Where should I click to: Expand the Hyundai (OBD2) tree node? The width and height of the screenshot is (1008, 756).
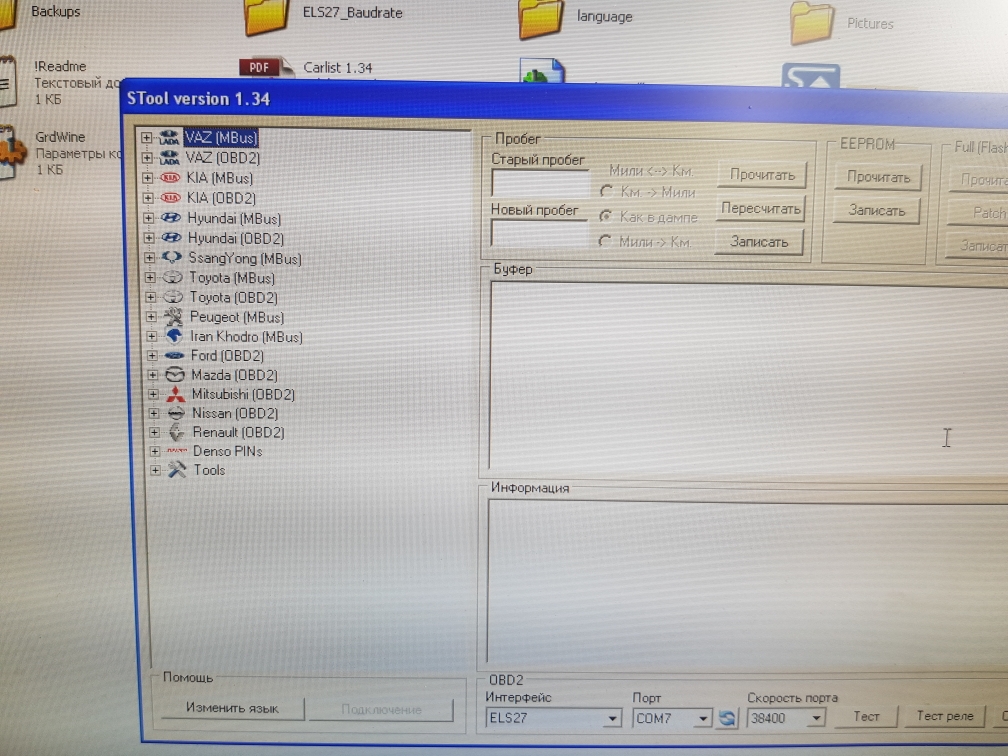click(149, 238)
